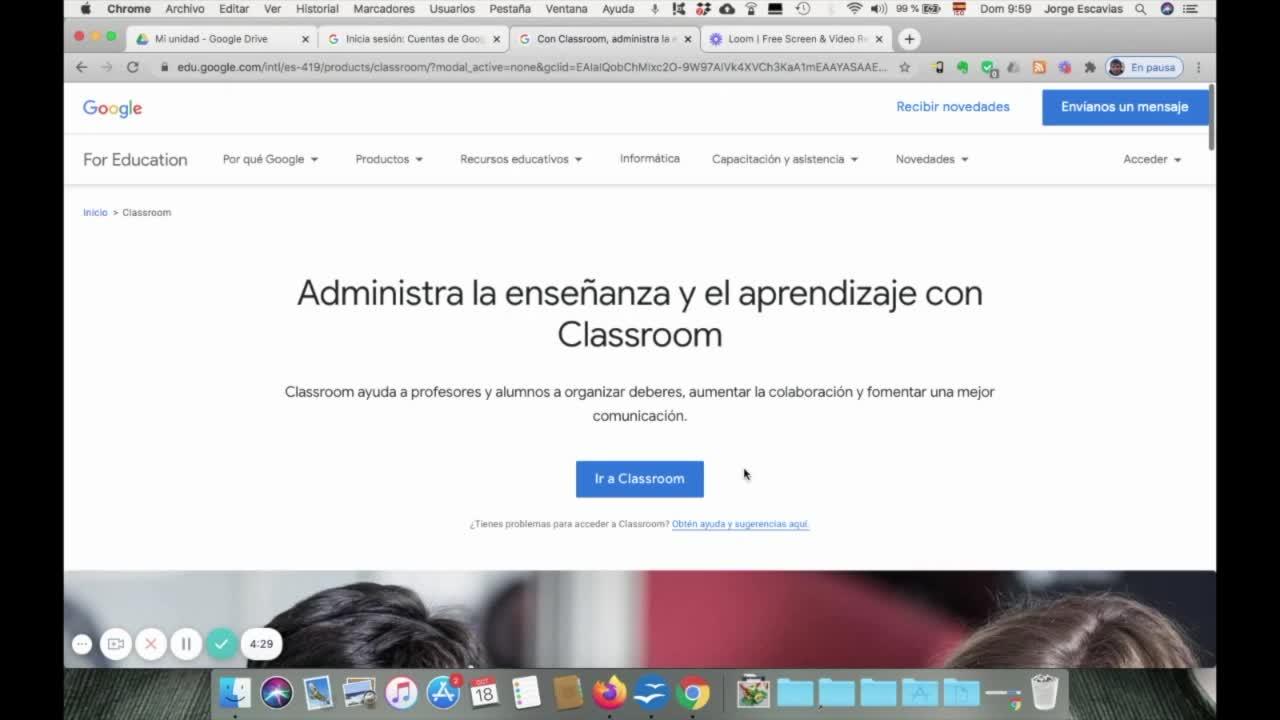The width and height of the screenshot is (1280, 720).
Task: Open the Historial menu
Action: (x=317, y=9)
